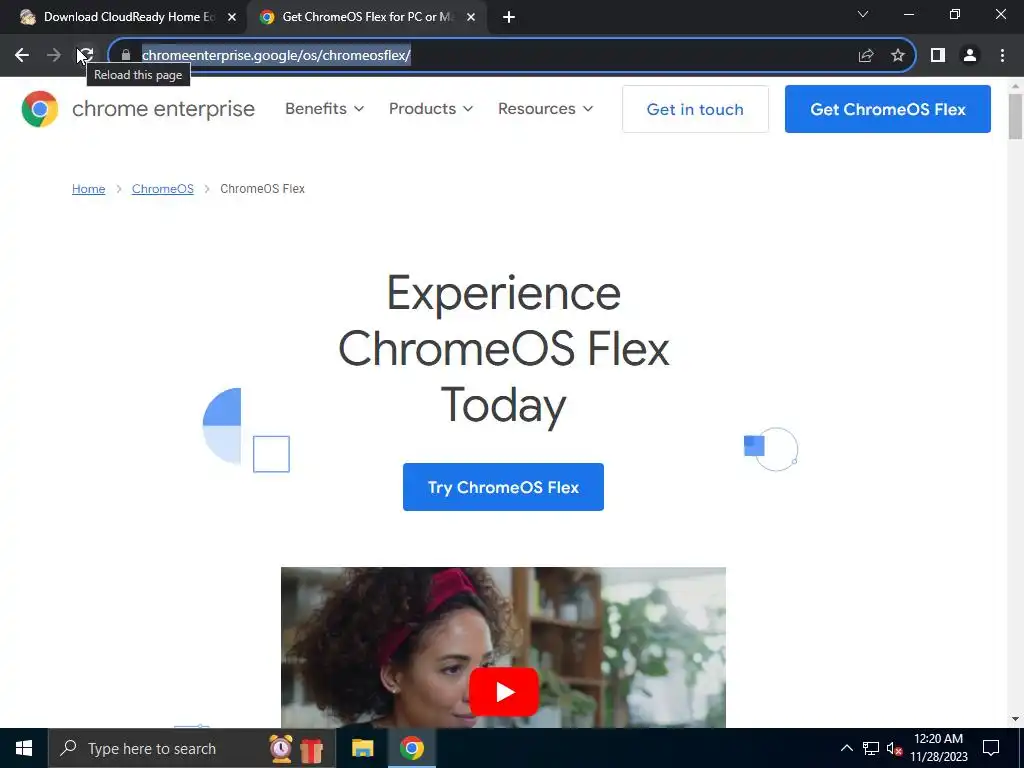This screenshot has height=768, width=1024.
Task: Open the Windows Start menu
Action: click(x=24, y=748)
